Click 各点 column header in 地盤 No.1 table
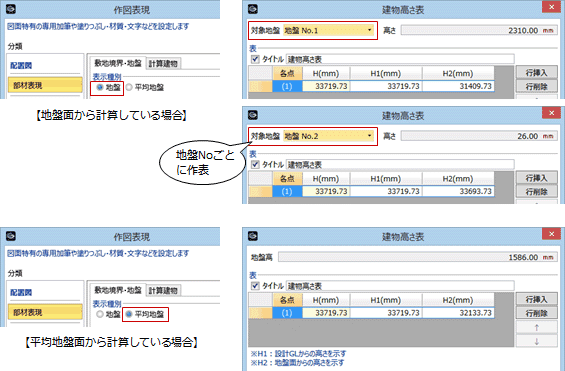This screenshot has height=371, width=565. pos(287,73)
